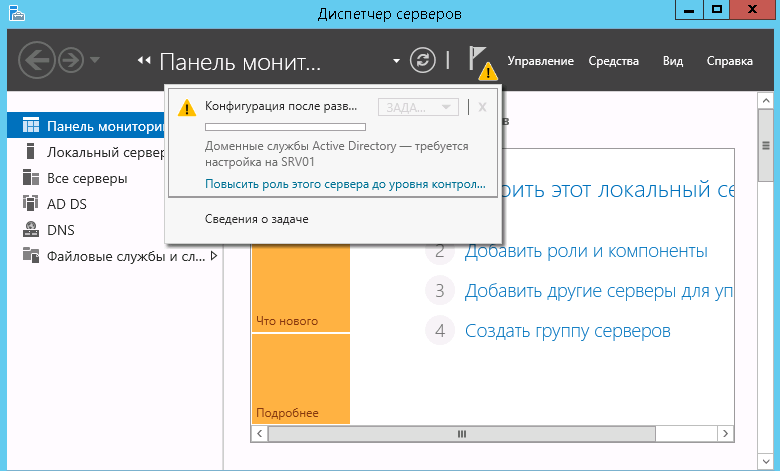The width and height of the screenshot is (780, 471).
Task: Open the Управление menu
Action: pos(540,61)
